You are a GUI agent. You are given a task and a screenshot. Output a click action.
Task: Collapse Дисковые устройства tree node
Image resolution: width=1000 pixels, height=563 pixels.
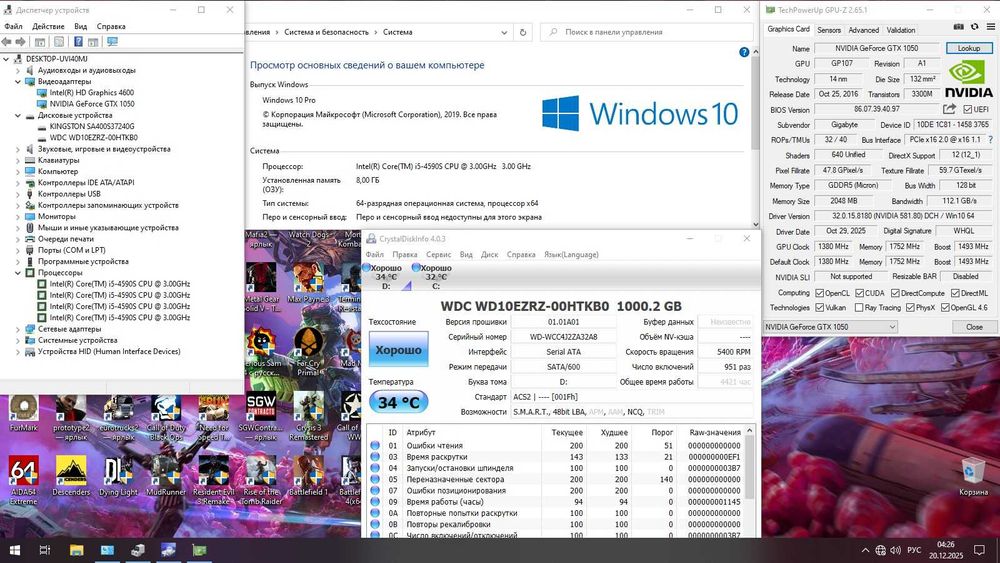click(x=18, y=115)
